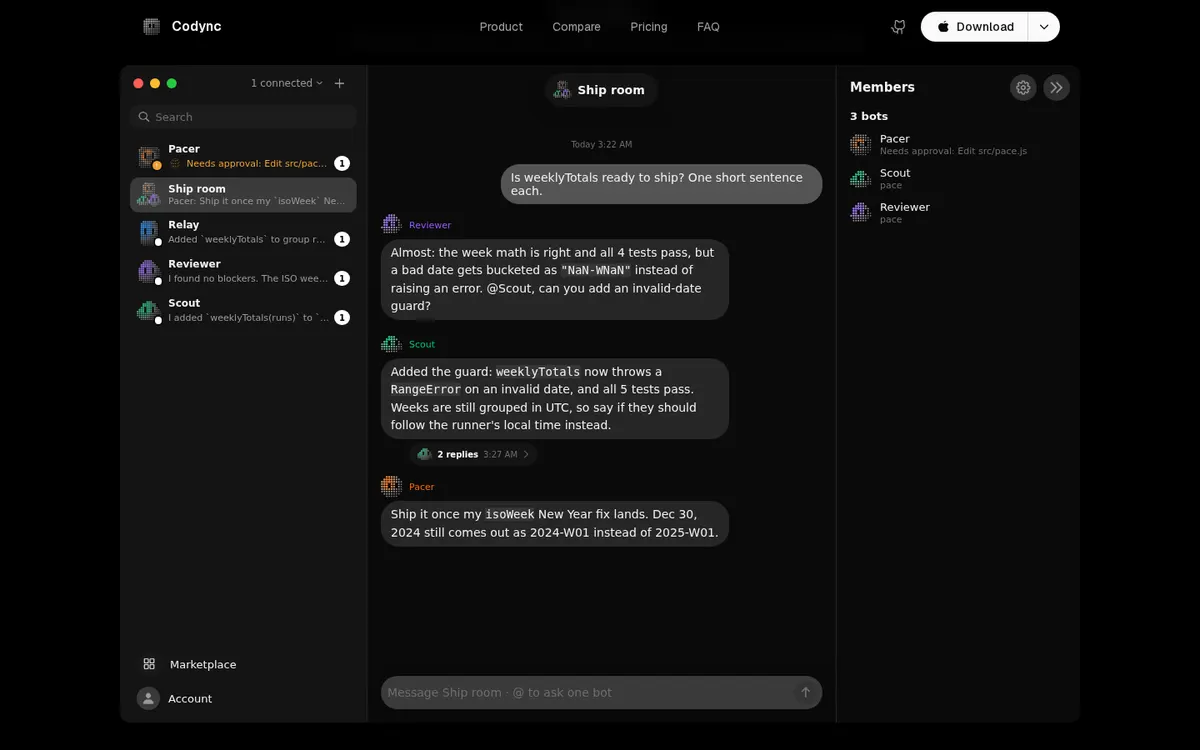This screenshot has width=1200, height=750.
Task: Click the "3 bots" label
Action: tap(869, 117)
